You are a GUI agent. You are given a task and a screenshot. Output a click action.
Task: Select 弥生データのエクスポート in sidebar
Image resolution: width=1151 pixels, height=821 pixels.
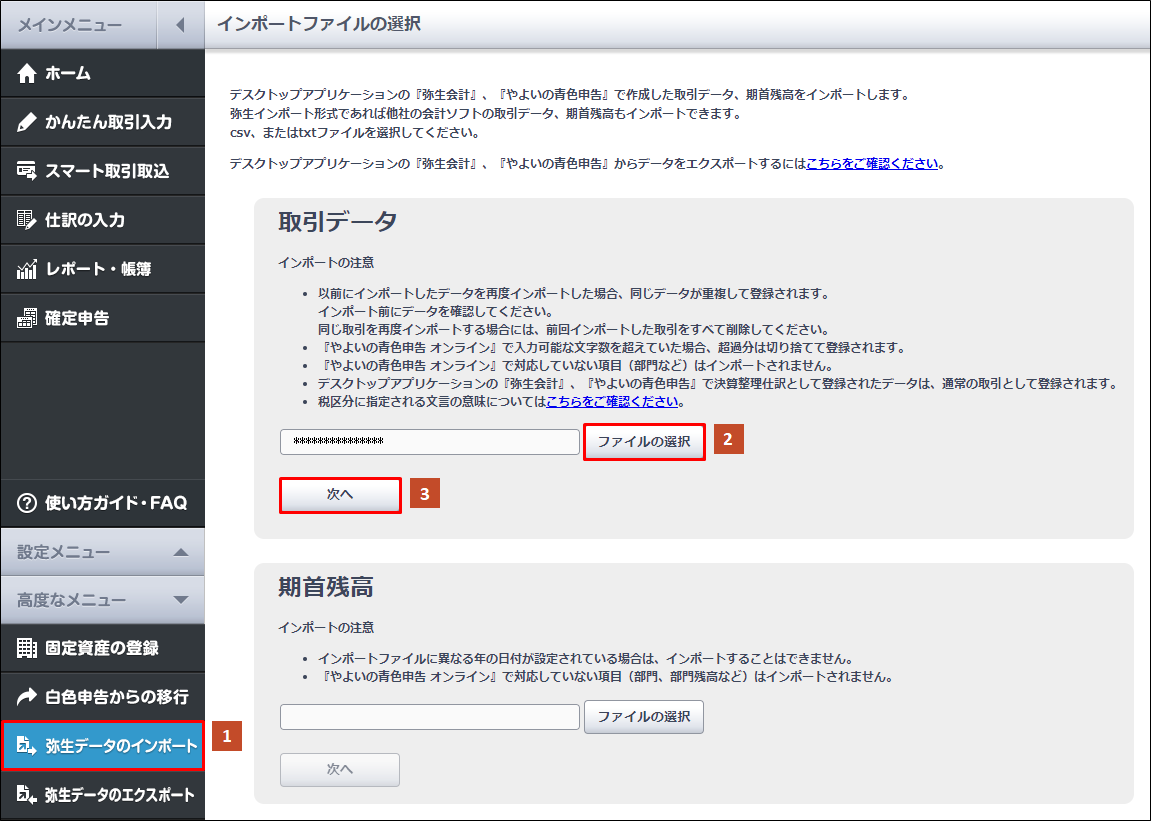pos(103,794)
